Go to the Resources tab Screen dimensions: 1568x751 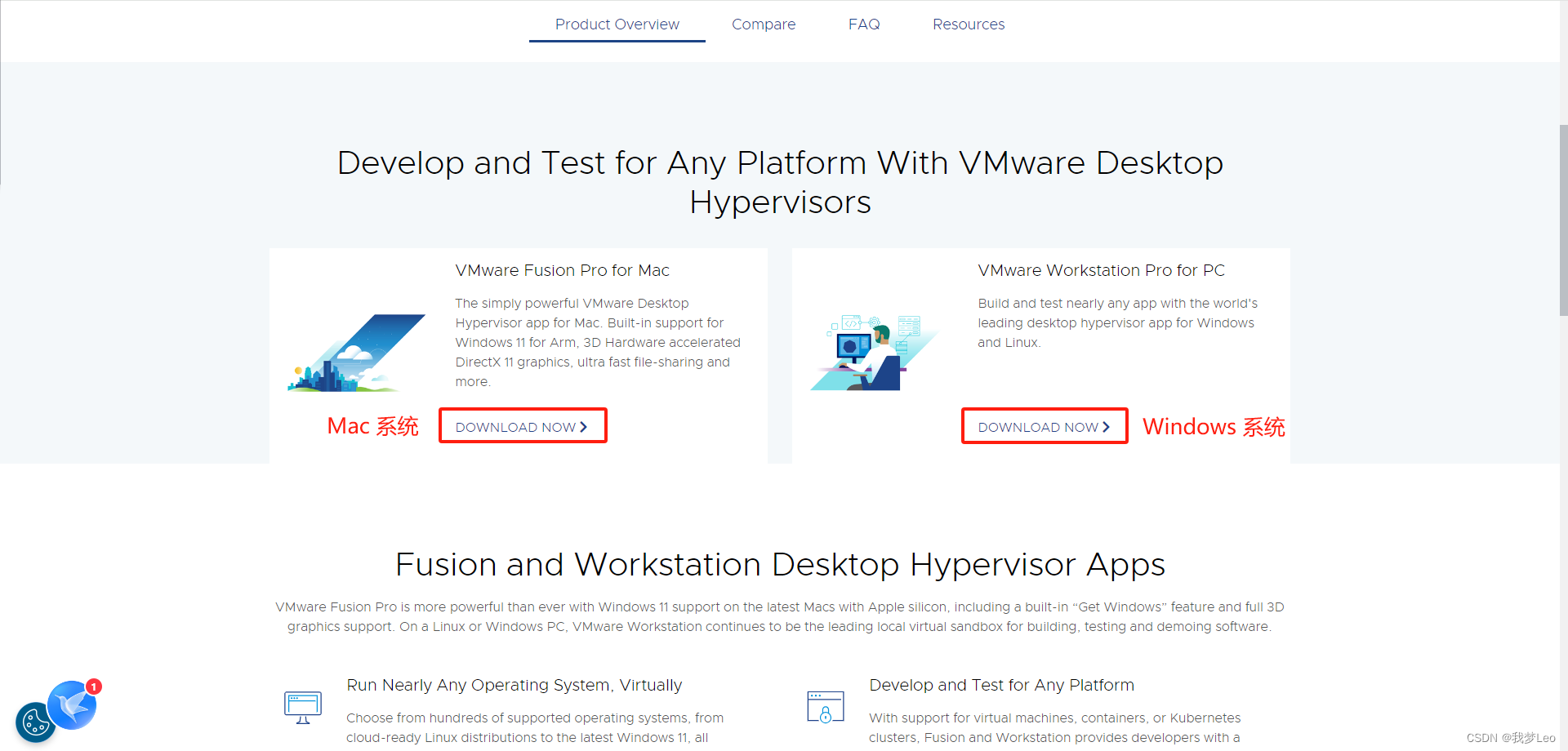969,24
